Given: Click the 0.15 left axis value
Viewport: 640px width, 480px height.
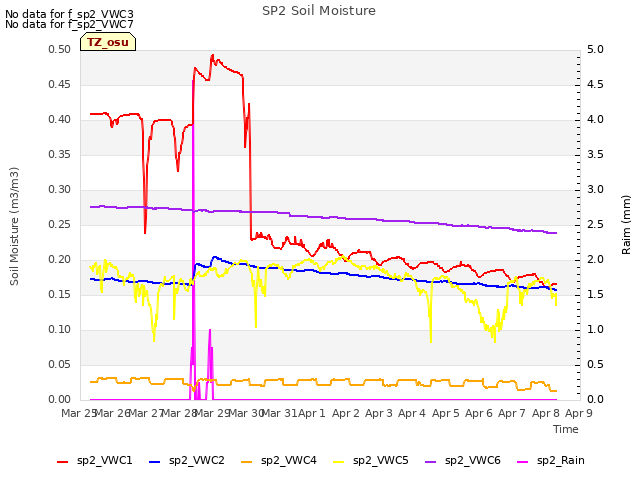Looking at the screenshot, I should point(60,295).
